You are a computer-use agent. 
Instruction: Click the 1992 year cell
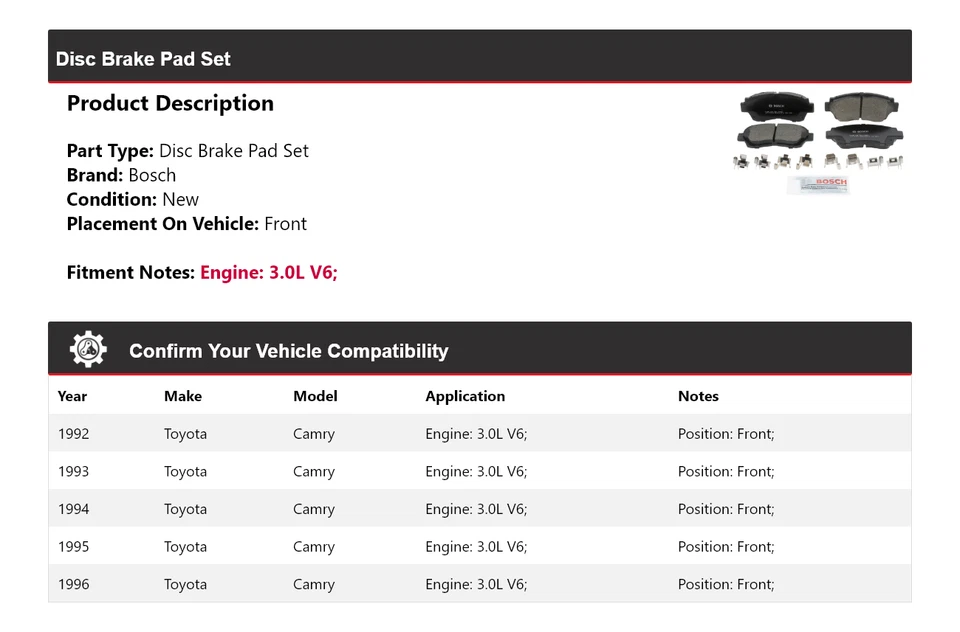[73, 434]
